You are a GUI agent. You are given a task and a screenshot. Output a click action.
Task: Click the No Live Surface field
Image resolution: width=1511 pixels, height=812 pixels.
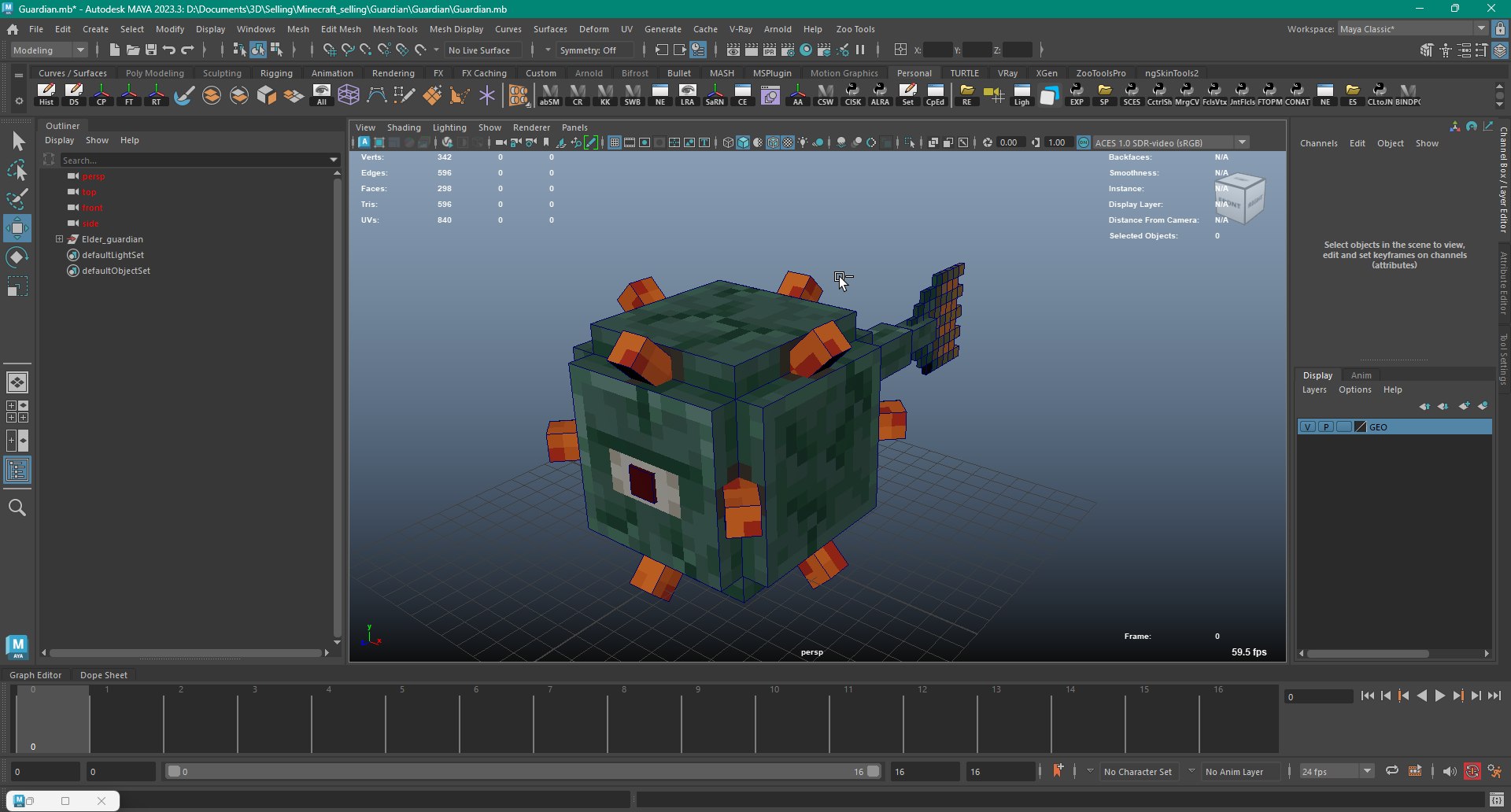(482, 50)
